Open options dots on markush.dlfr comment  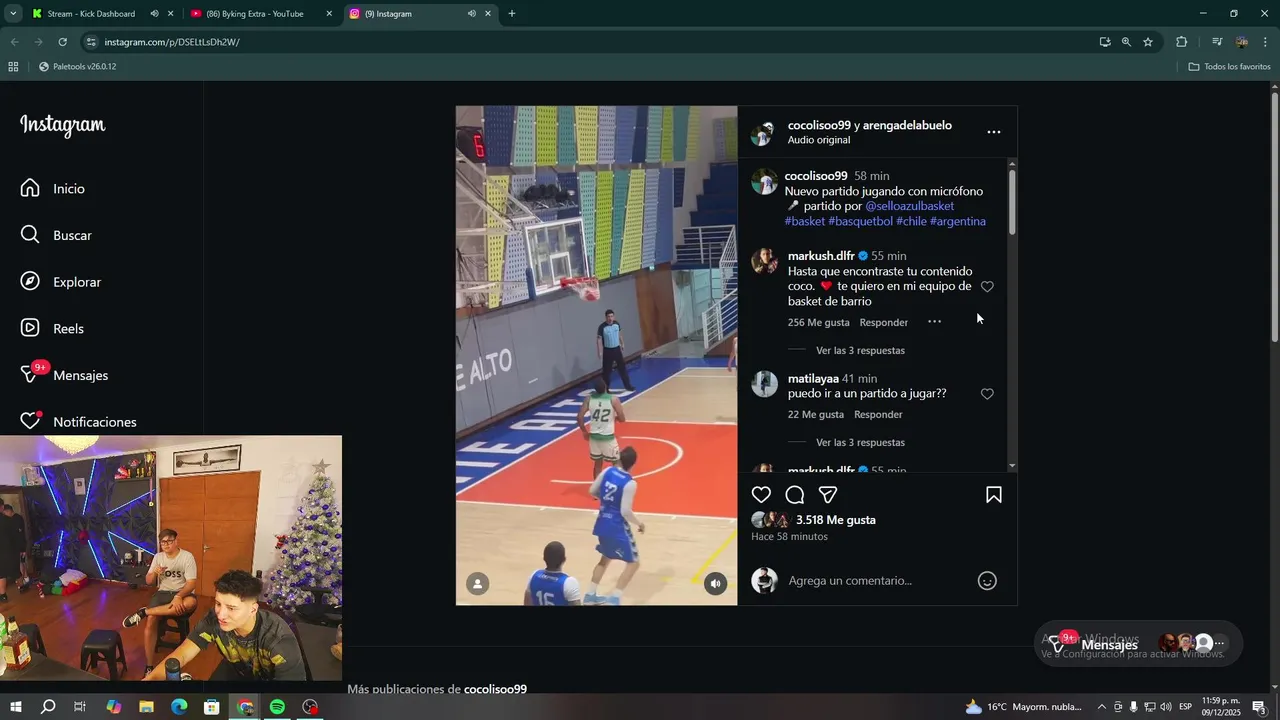(x=934, y=322)
